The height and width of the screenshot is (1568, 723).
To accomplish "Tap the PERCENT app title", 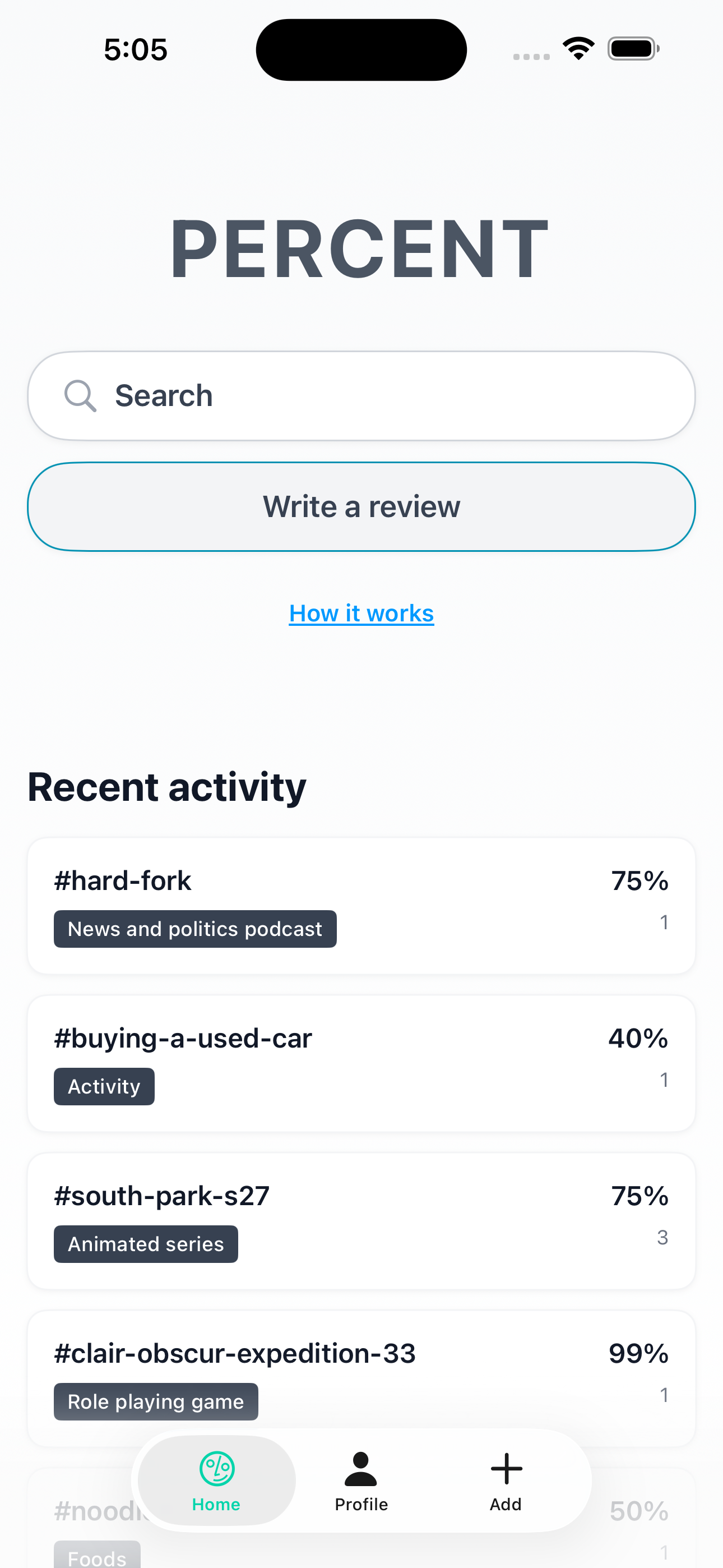I will point(359,250).
